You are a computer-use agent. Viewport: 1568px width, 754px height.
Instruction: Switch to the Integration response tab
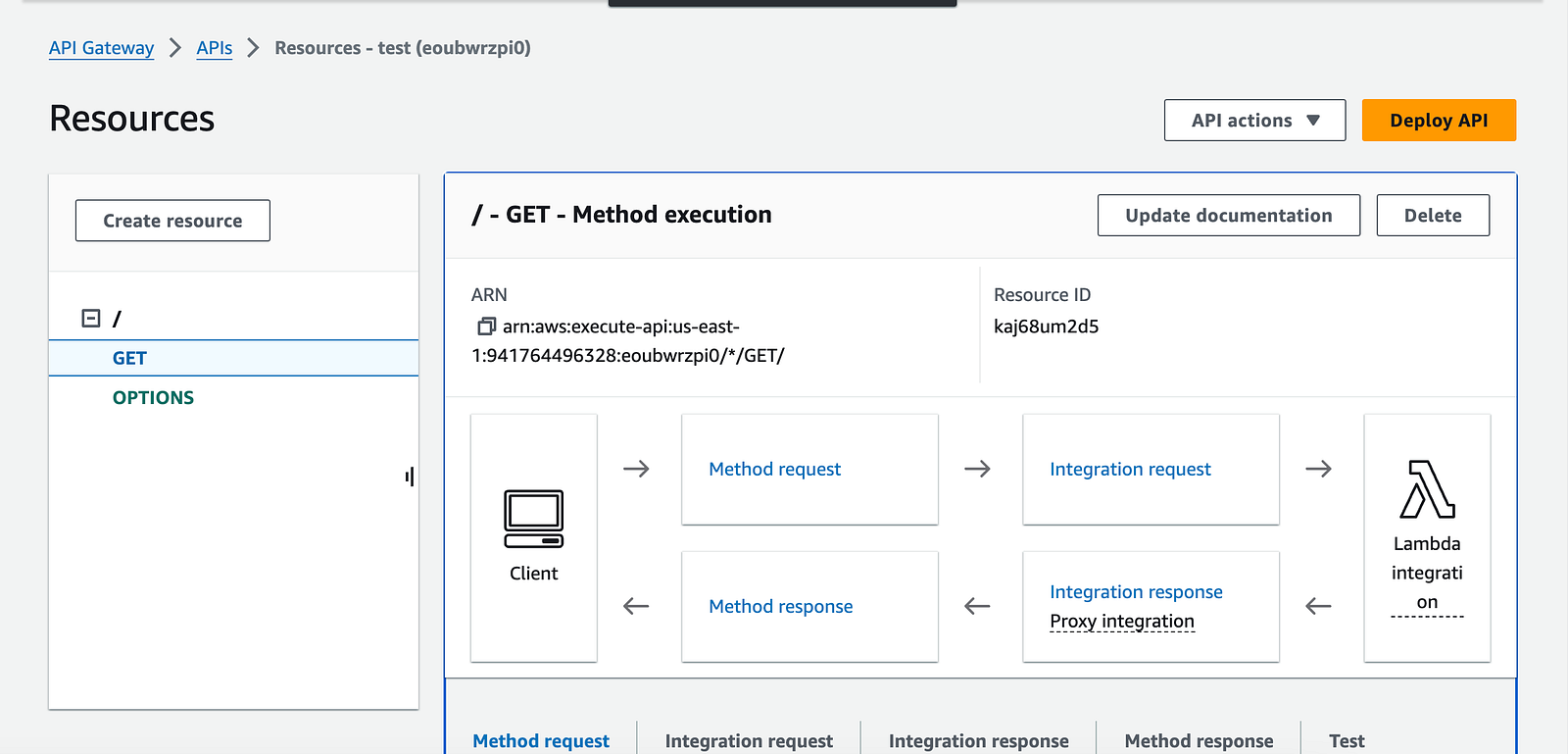[x=978, y=740]
